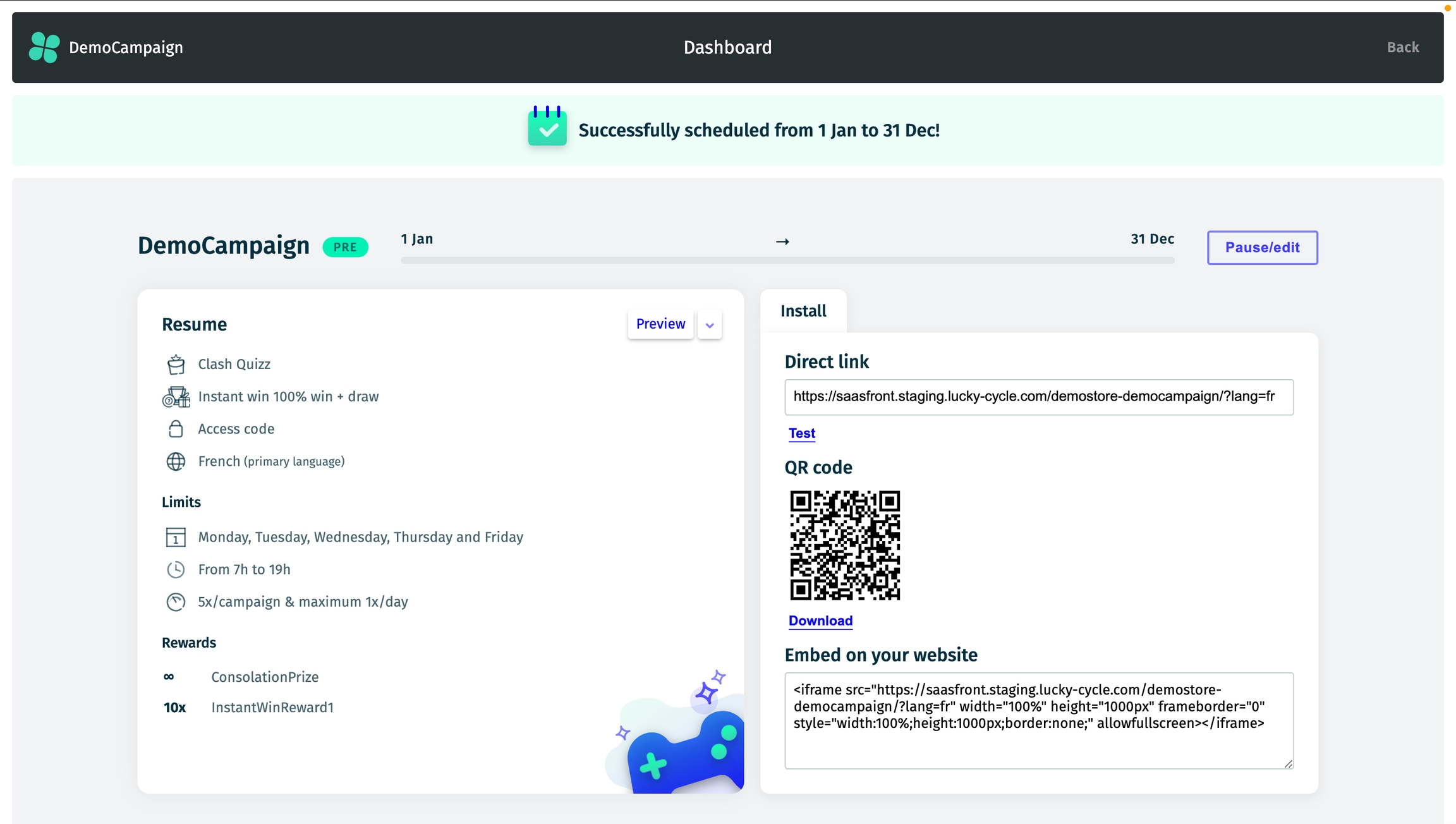Click the Clash Quizz game icon
The image size is (1456, 824).
click(x=176, y=365)
